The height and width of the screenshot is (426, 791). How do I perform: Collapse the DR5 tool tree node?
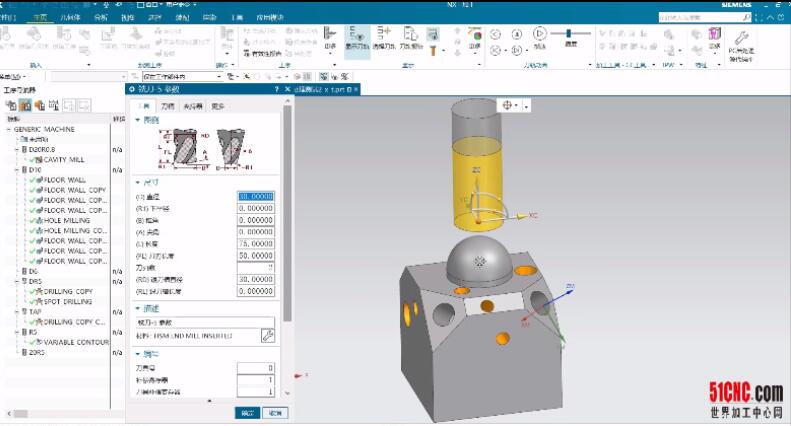pos(17,281)
